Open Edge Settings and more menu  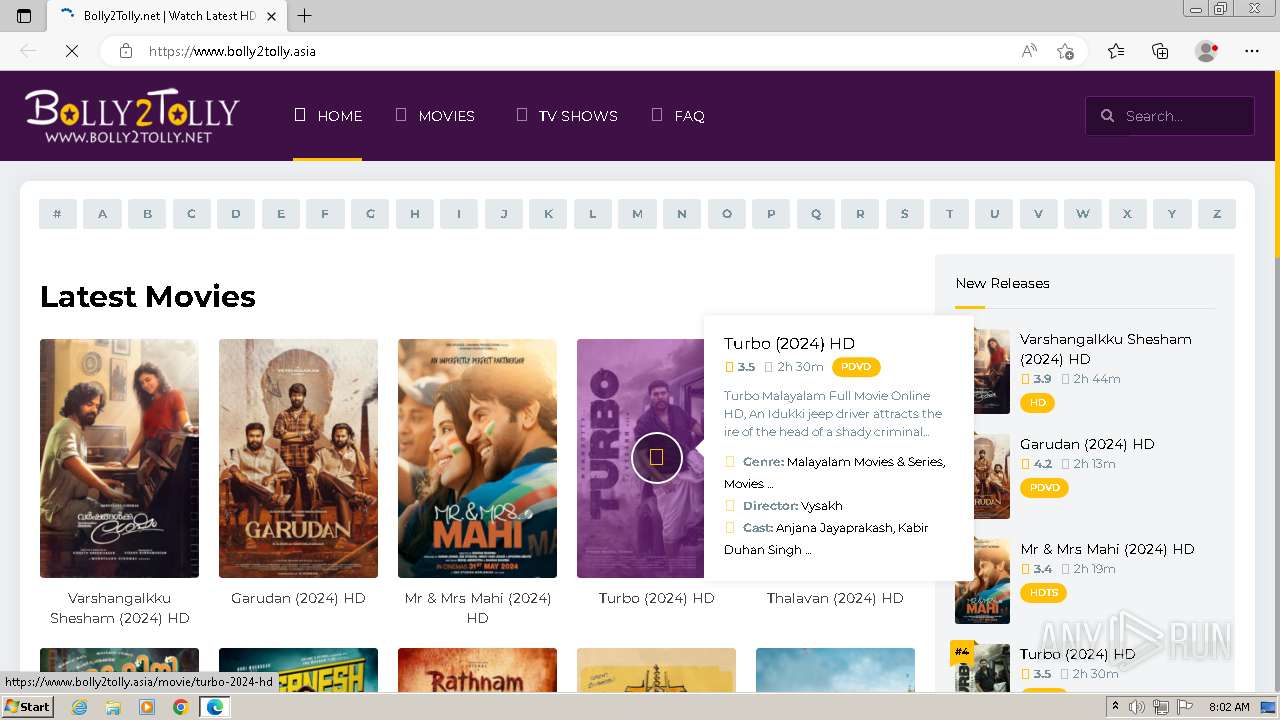[x=1252, y=51]
